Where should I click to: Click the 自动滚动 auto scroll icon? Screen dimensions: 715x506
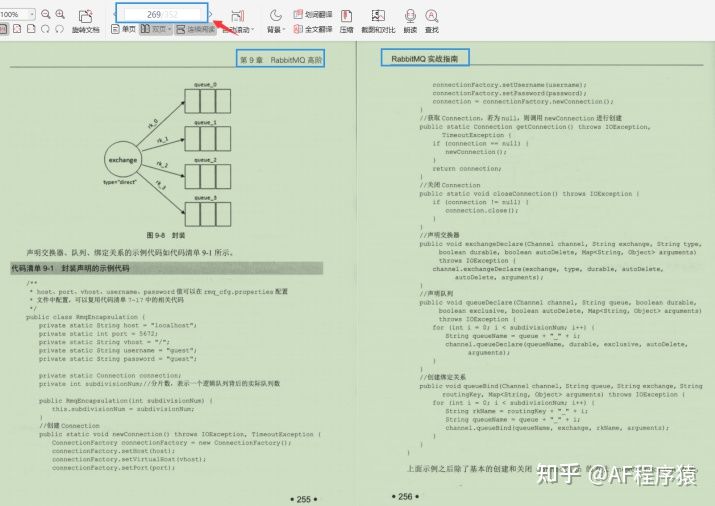click(x=238, y=16)
